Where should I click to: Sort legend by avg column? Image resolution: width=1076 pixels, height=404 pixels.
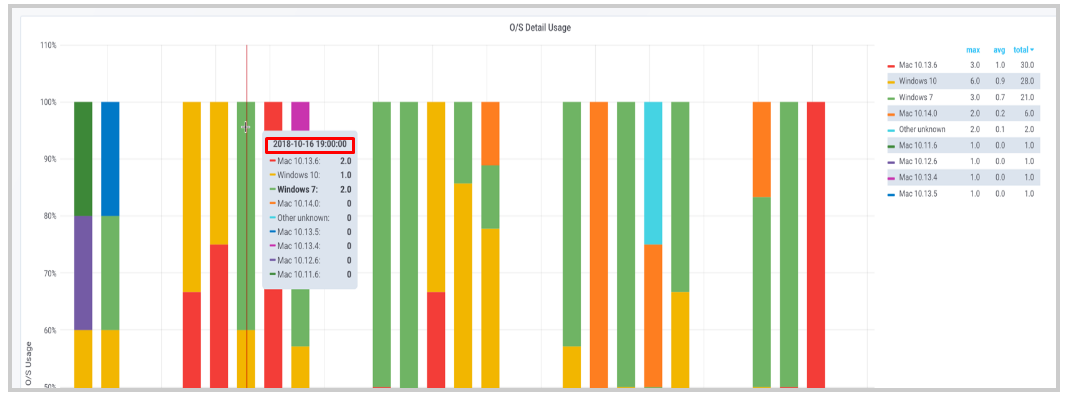point(998,49)
